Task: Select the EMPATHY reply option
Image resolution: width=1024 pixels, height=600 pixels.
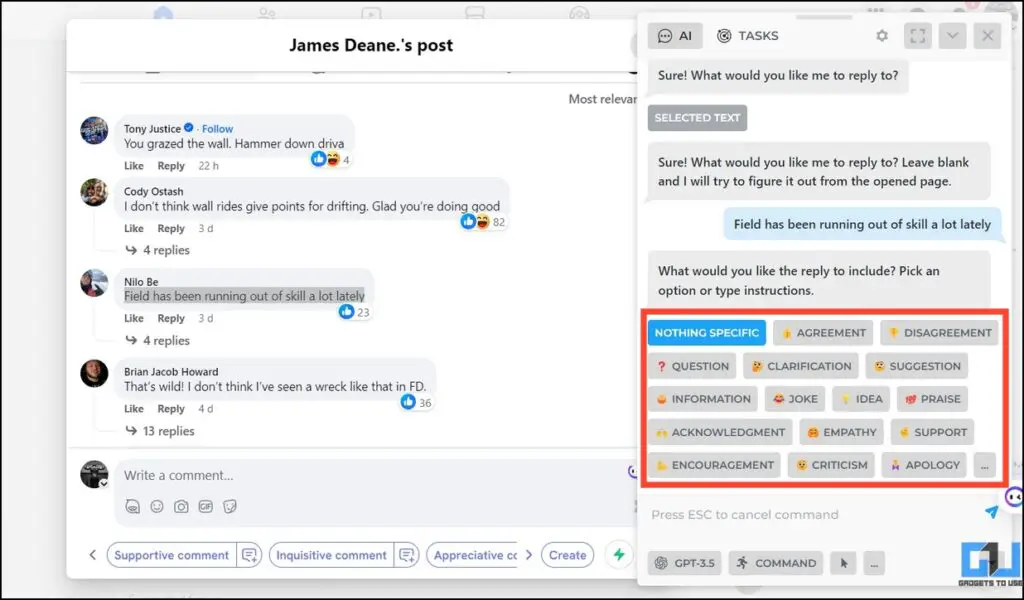Action: [841, 432]
